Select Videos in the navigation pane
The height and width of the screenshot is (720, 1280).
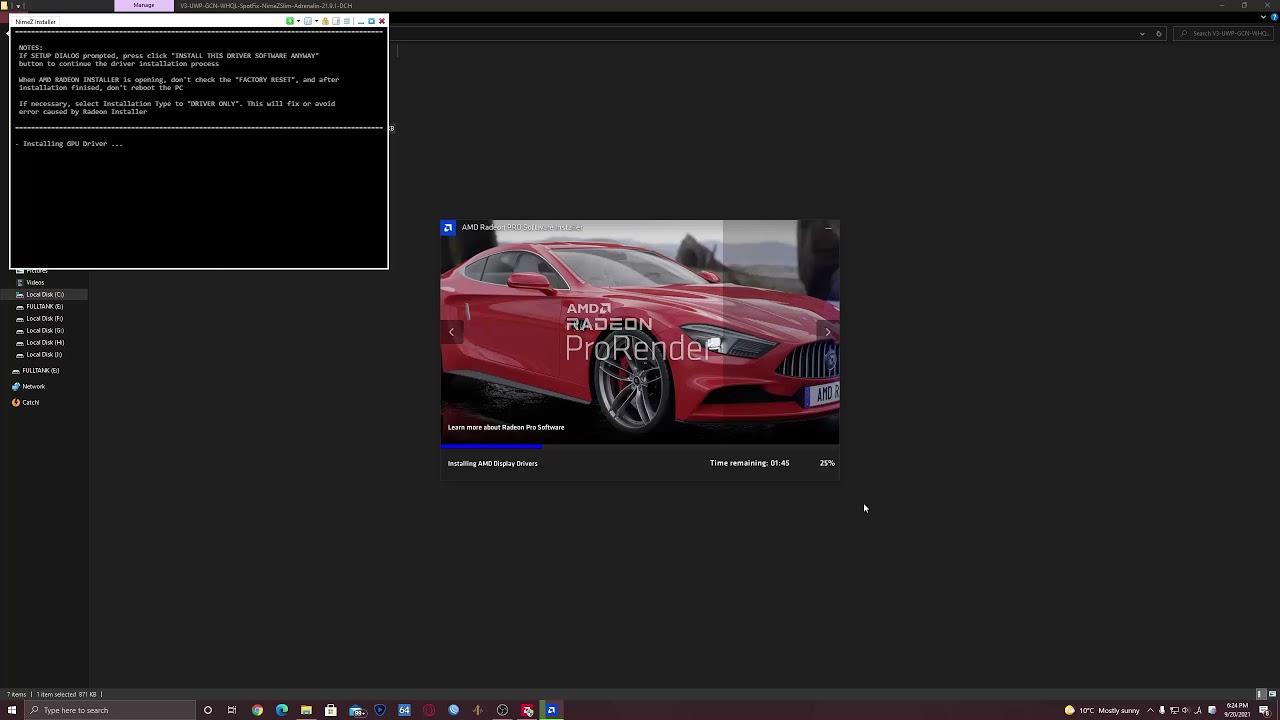pos(35,283)
